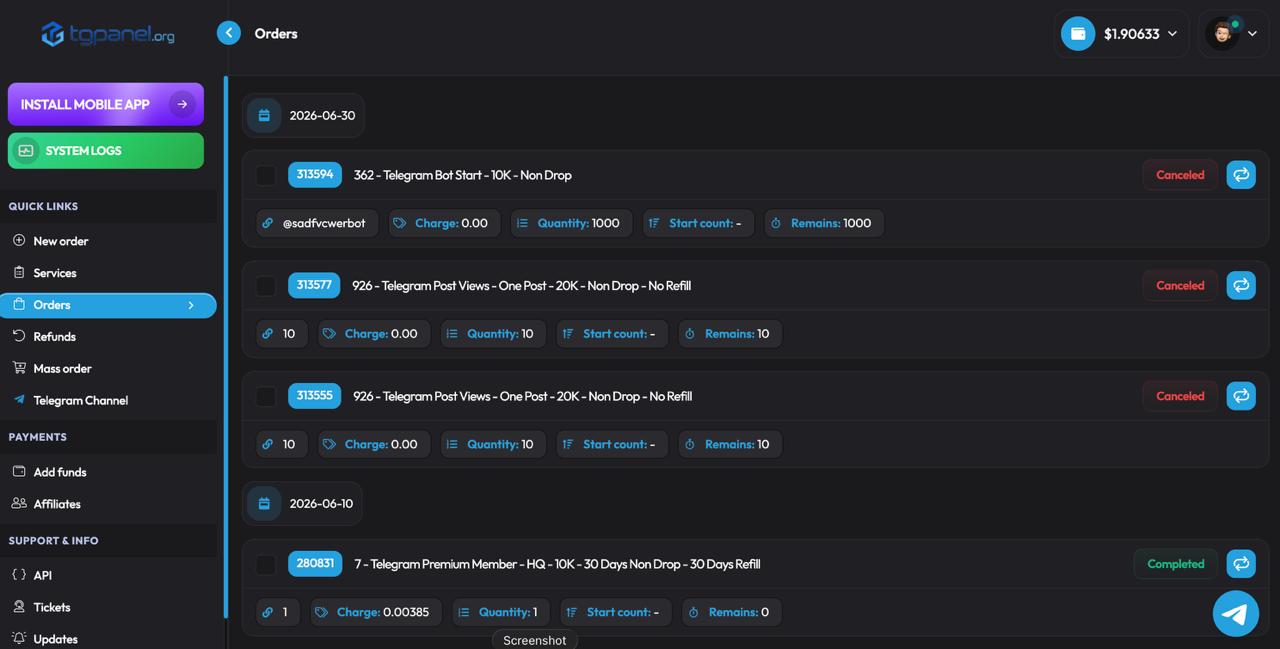The image size is (1280, 649).
Task: Click the 926 Telegram Post Views title of order 313555
Action: [522, 396]
